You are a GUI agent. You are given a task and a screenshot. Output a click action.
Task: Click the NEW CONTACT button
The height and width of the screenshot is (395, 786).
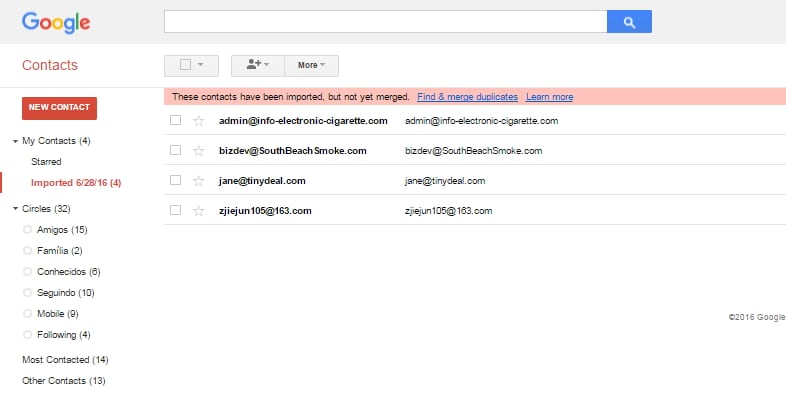59,108
